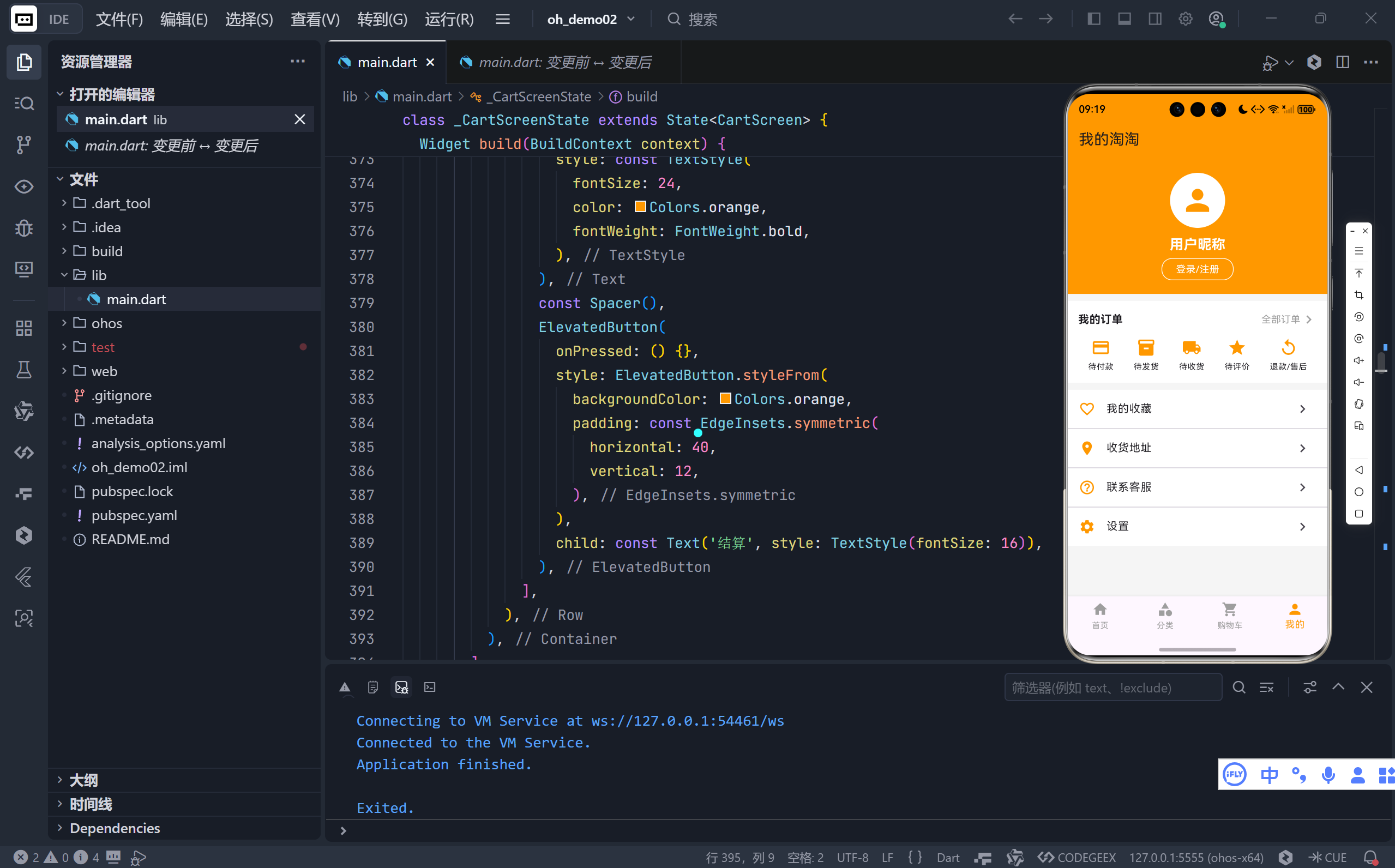Click orange color swatch on line 383
This screenshot has height=868, width=1395.
point(725,399)
